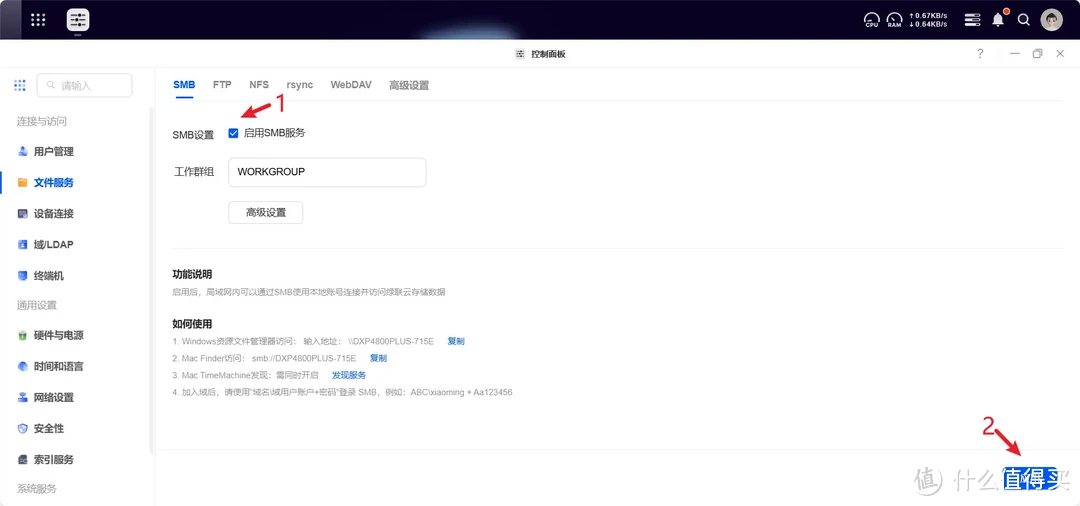Screen dimensions: 1080x506
Task: Click the Domain/LDAP icon
Action: point(23,244)
